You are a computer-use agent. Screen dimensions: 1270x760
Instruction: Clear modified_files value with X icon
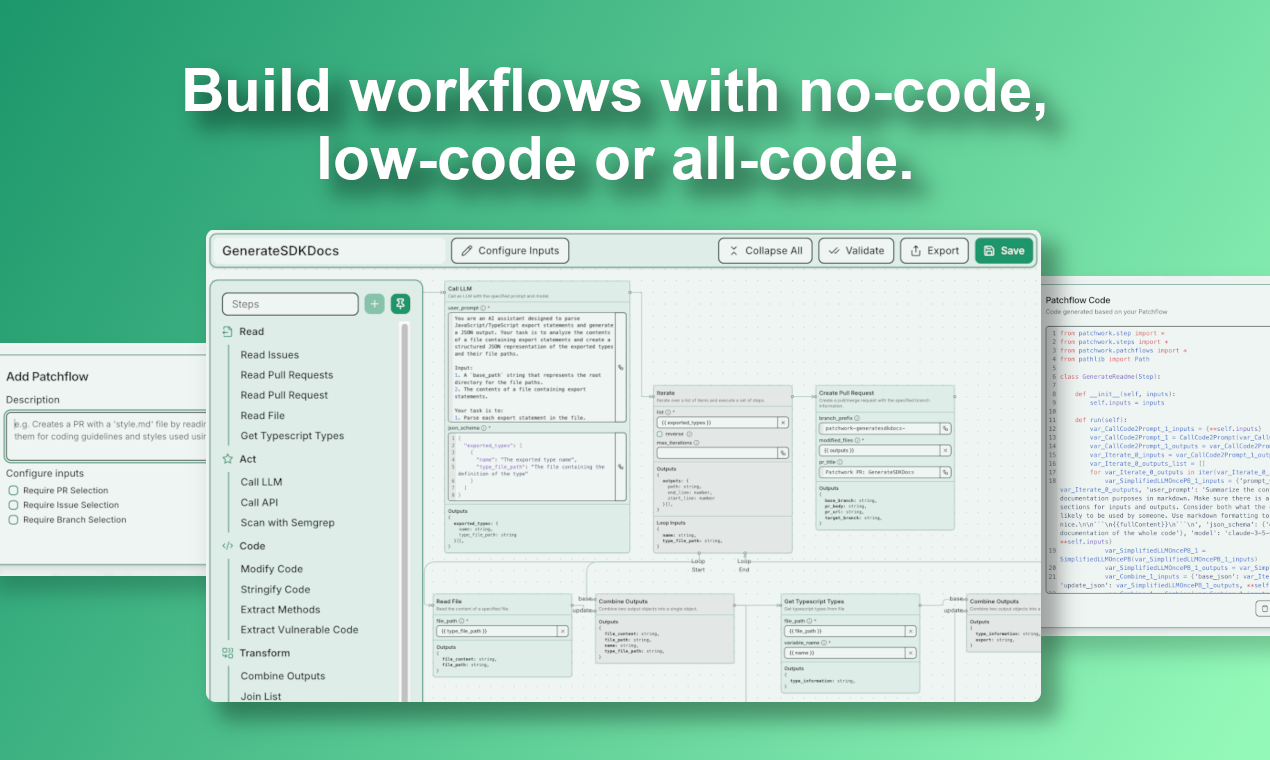[x=945, y=450]
